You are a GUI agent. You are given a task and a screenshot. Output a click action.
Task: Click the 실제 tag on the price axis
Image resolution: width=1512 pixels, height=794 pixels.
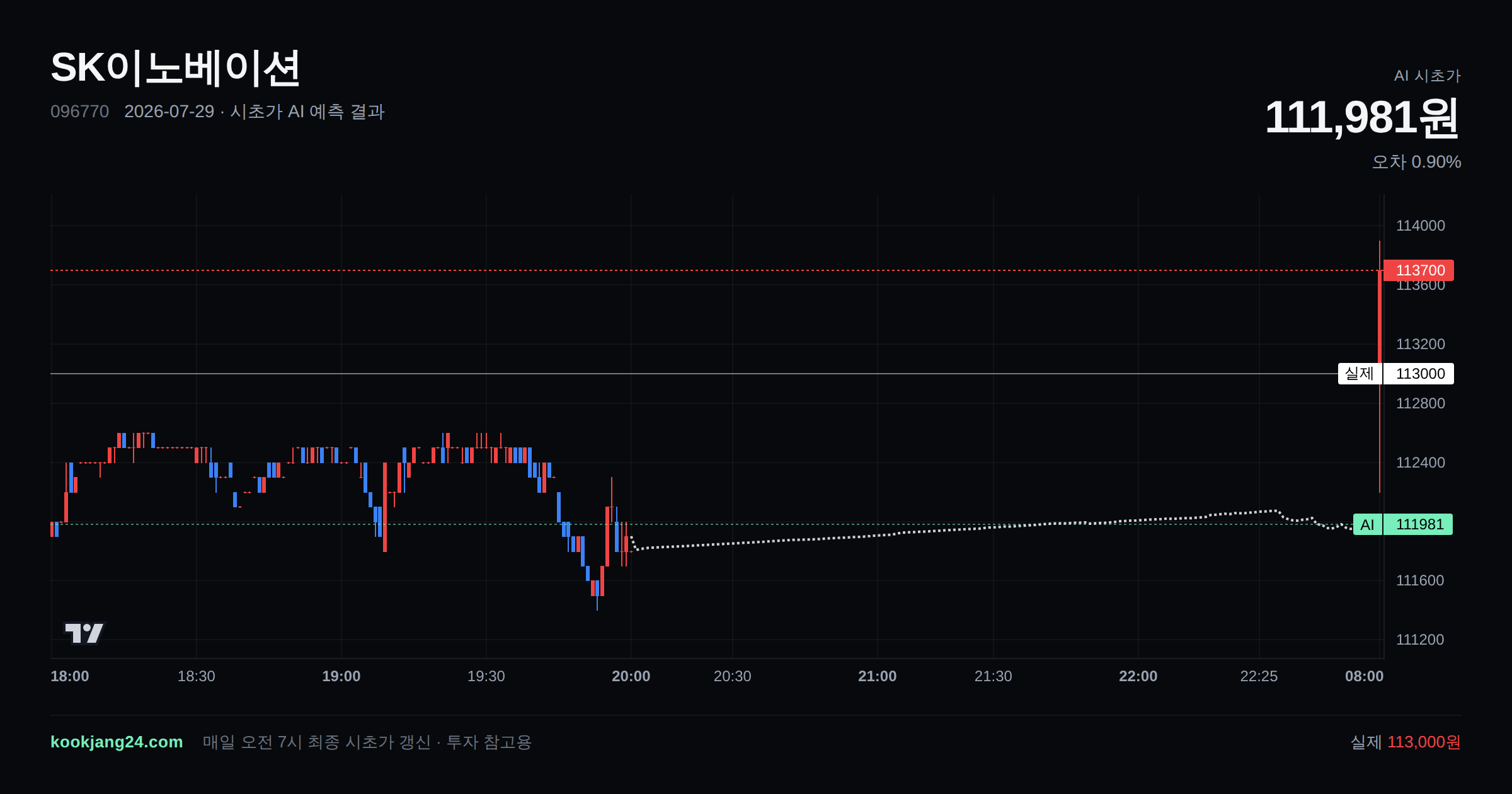coord(1360,374)
